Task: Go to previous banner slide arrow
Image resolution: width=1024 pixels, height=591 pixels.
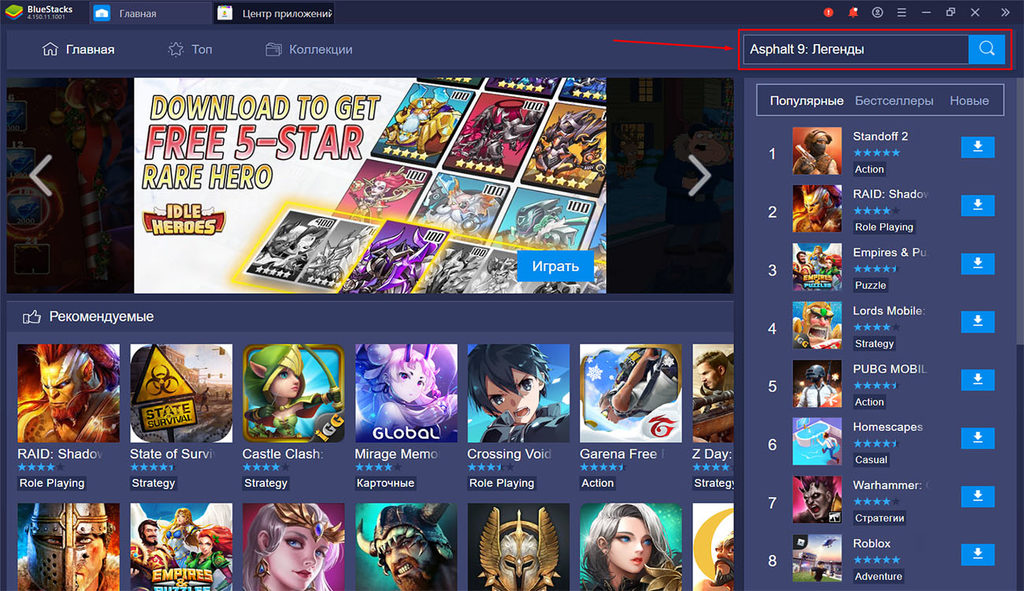Action: click(x=41, y=175)
